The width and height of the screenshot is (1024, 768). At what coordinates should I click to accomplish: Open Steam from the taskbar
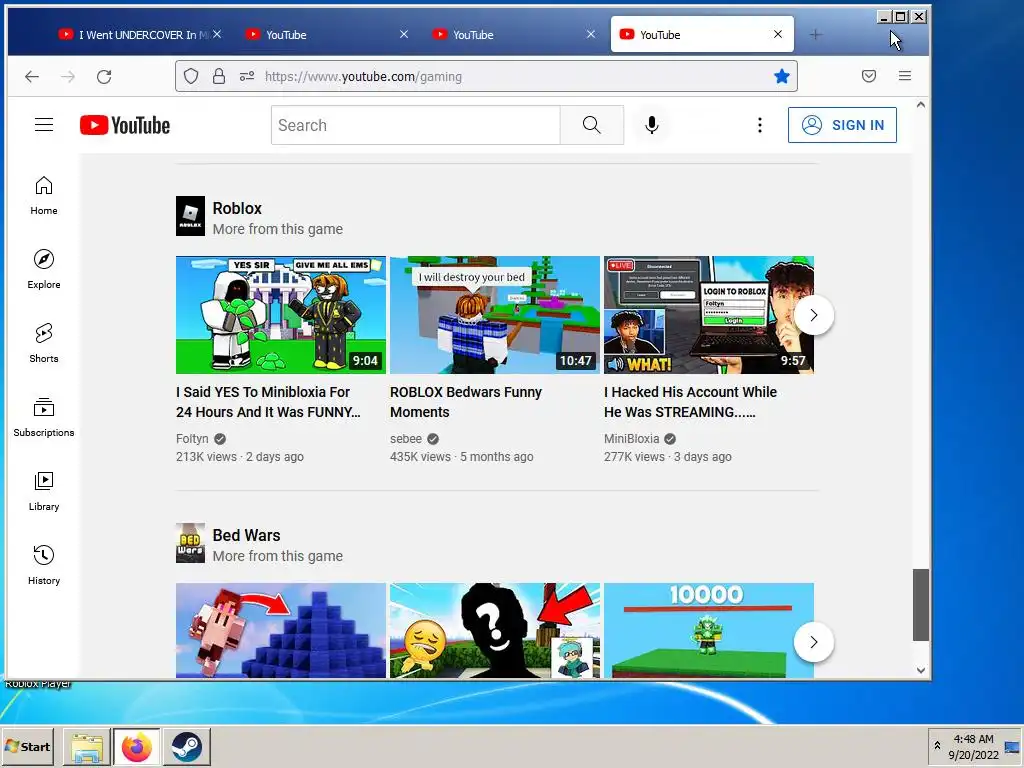click(187, 746)
